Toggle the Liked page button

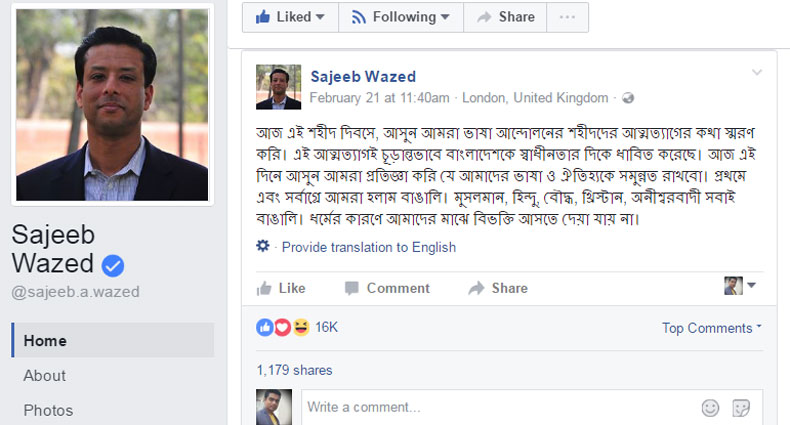[x=290, y=17]
